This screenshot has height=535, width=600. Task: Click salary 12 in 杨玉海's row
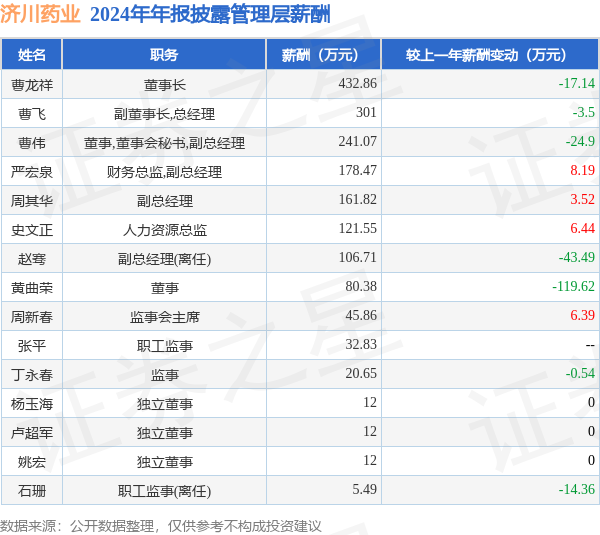[370, 402]
